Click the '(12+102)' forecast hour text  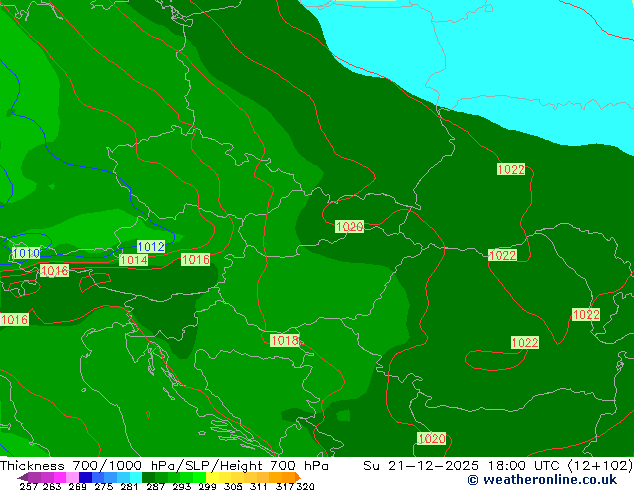(600, 465)
